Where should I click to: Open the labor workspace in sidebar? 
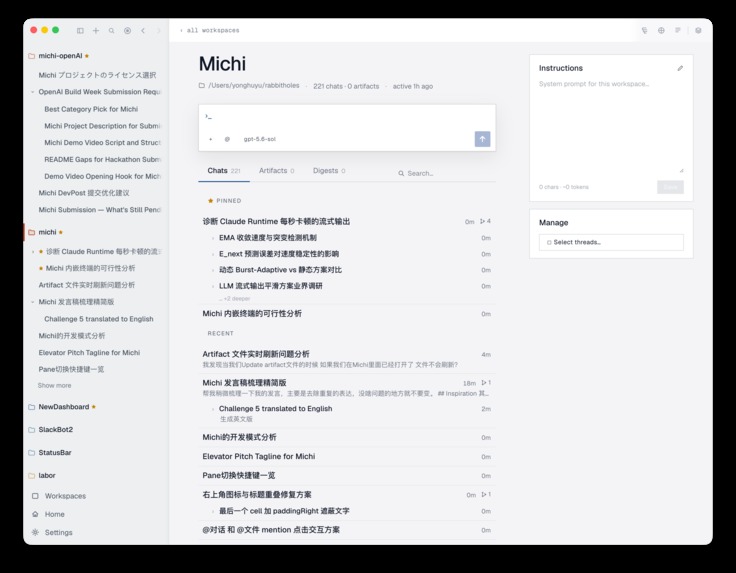[47, 475]
